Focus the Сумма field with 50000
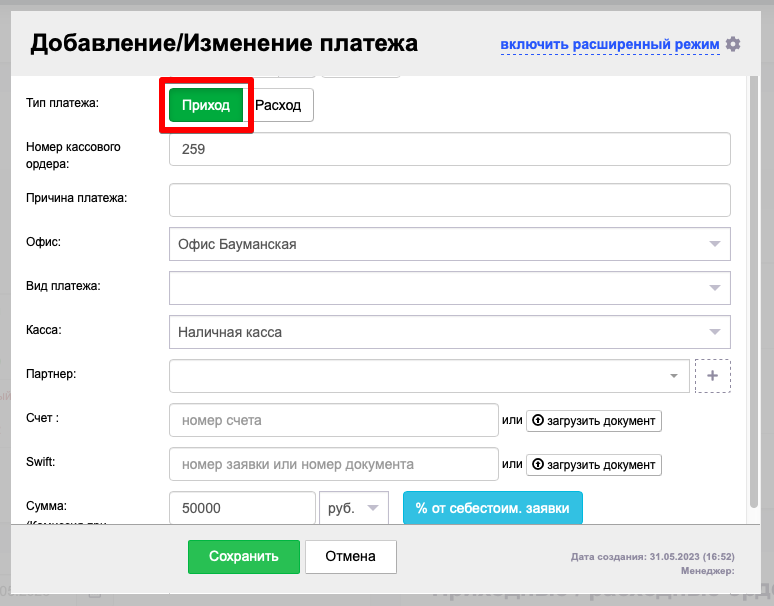Viewport: 774px width, 606px height. 242,508
